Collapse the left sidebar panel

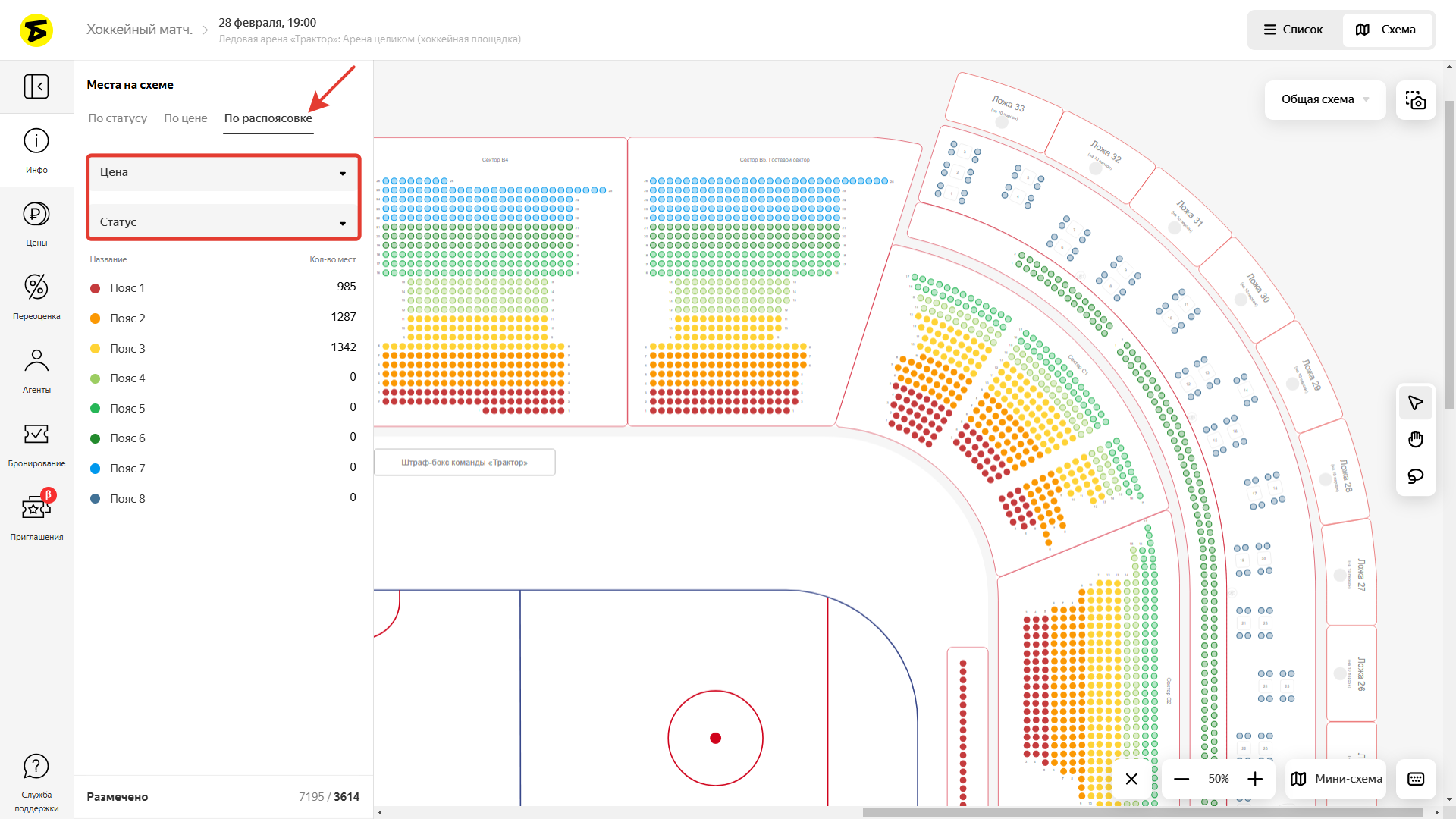[36, 86]
